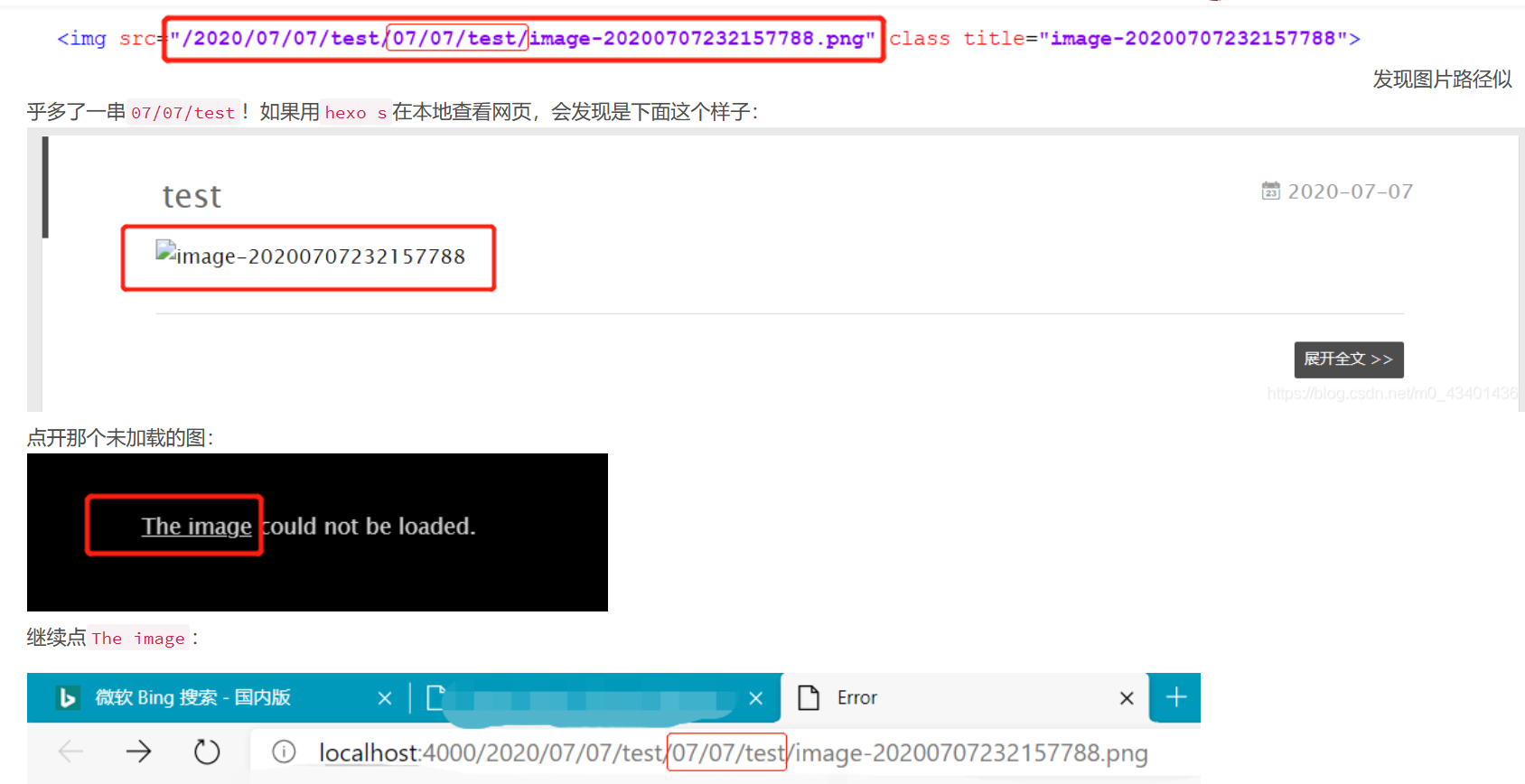This screenshot has width=1525, height=784.
Task: Click the text 发现图片路径似
Action: pos(1442,79)
